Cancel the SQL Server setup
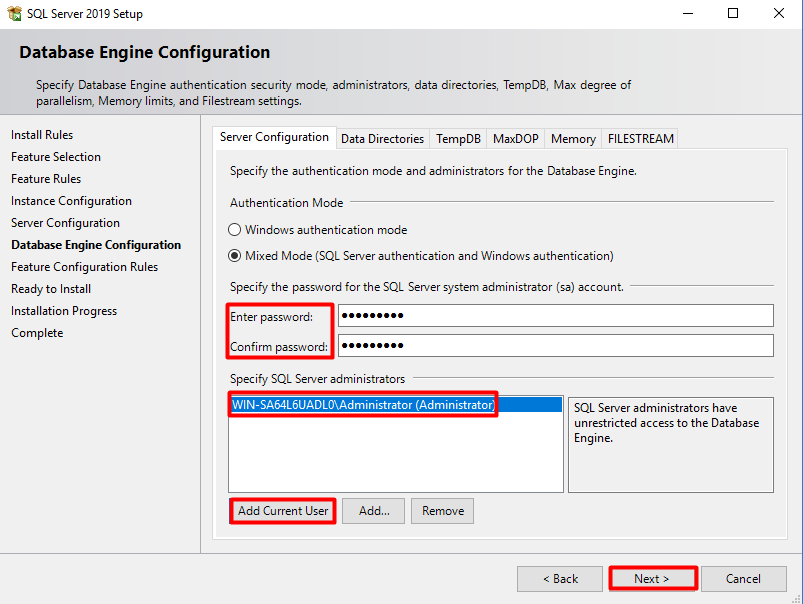The image size is (803, 604). (x=743, y=579)
